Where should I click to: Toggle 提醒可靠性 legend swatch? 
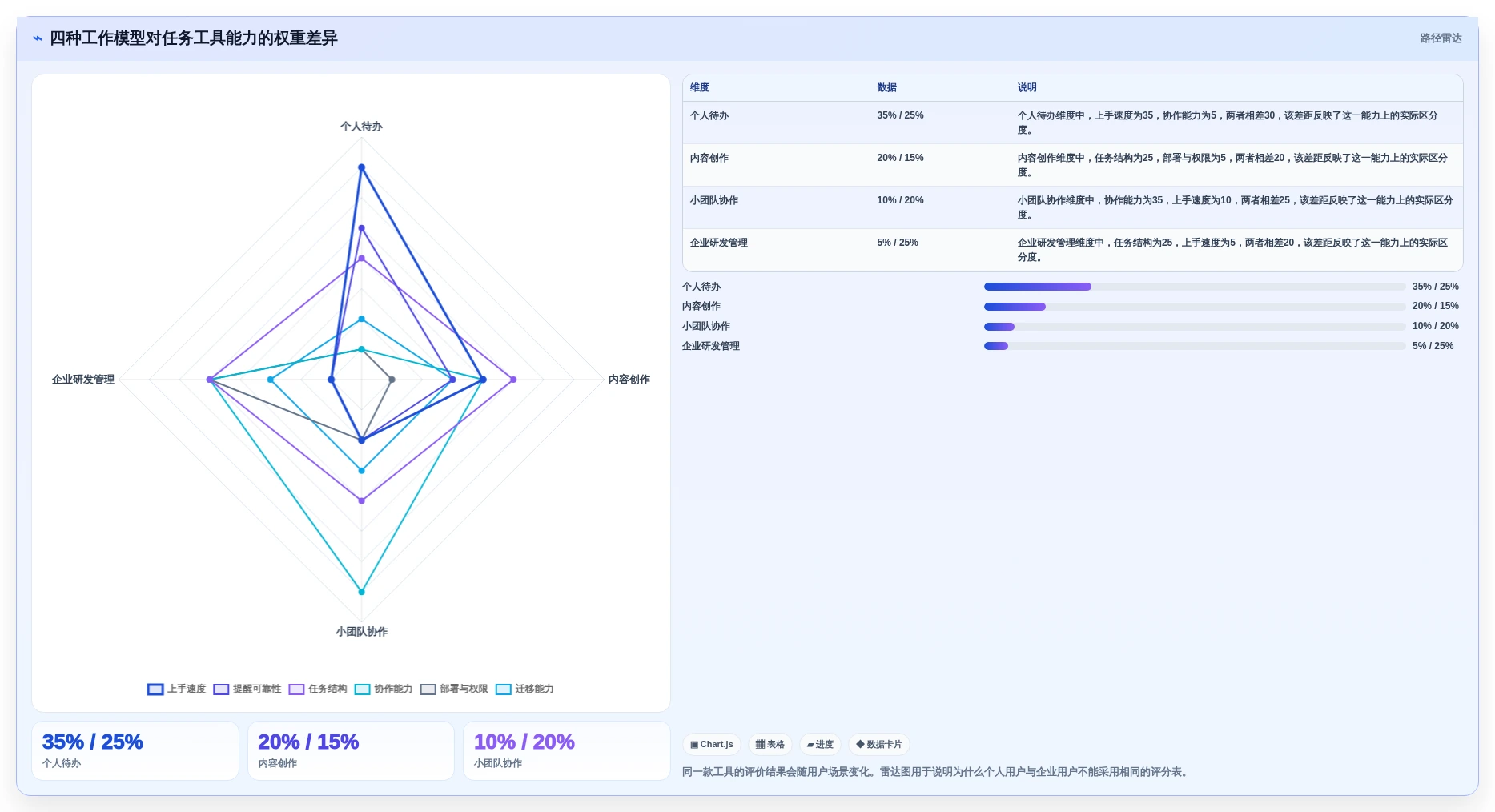[221, 689]
